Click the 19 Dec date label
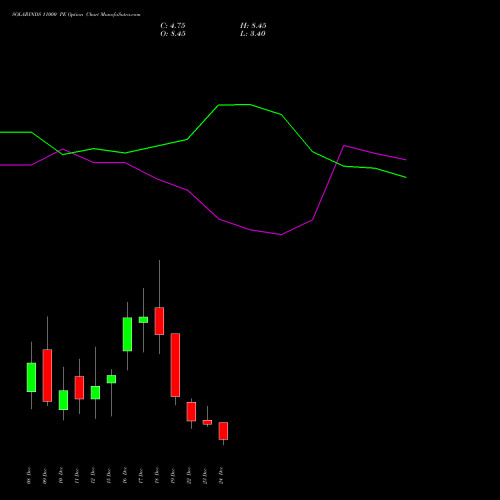 173,476
